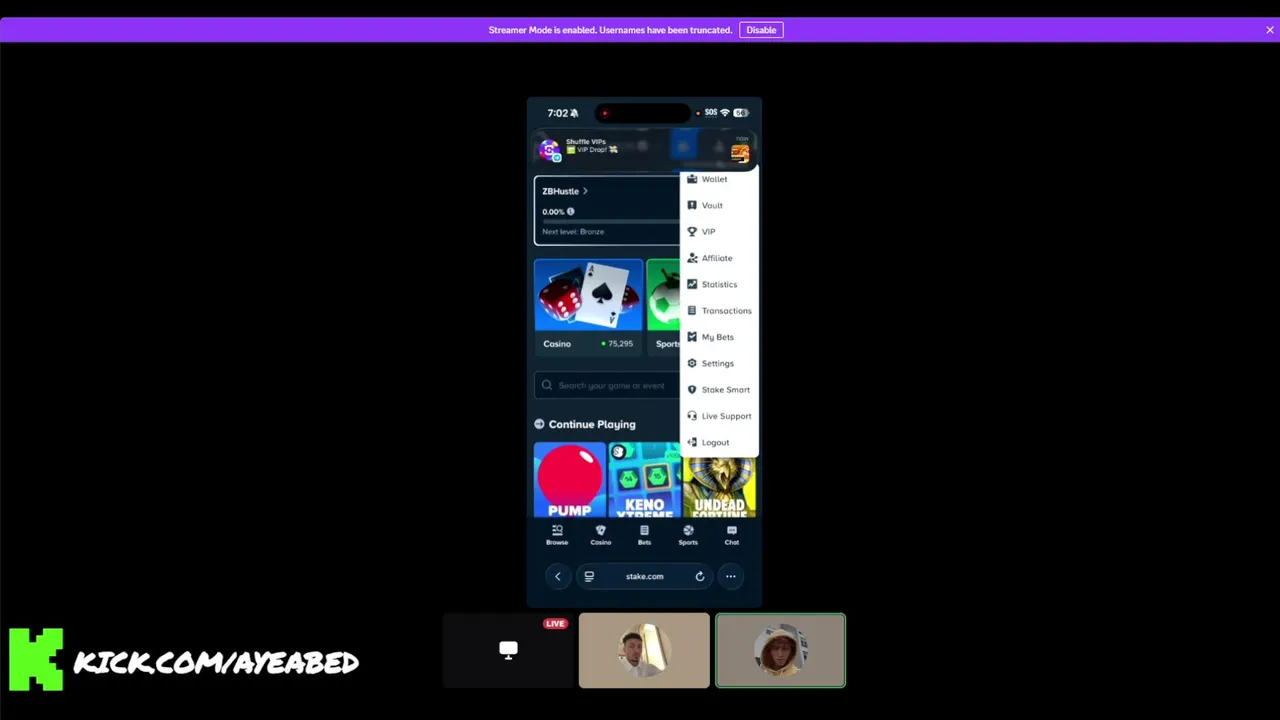Open the Shuffle VIPs notification avatar
1280x720 pixels.
point(549,150)
